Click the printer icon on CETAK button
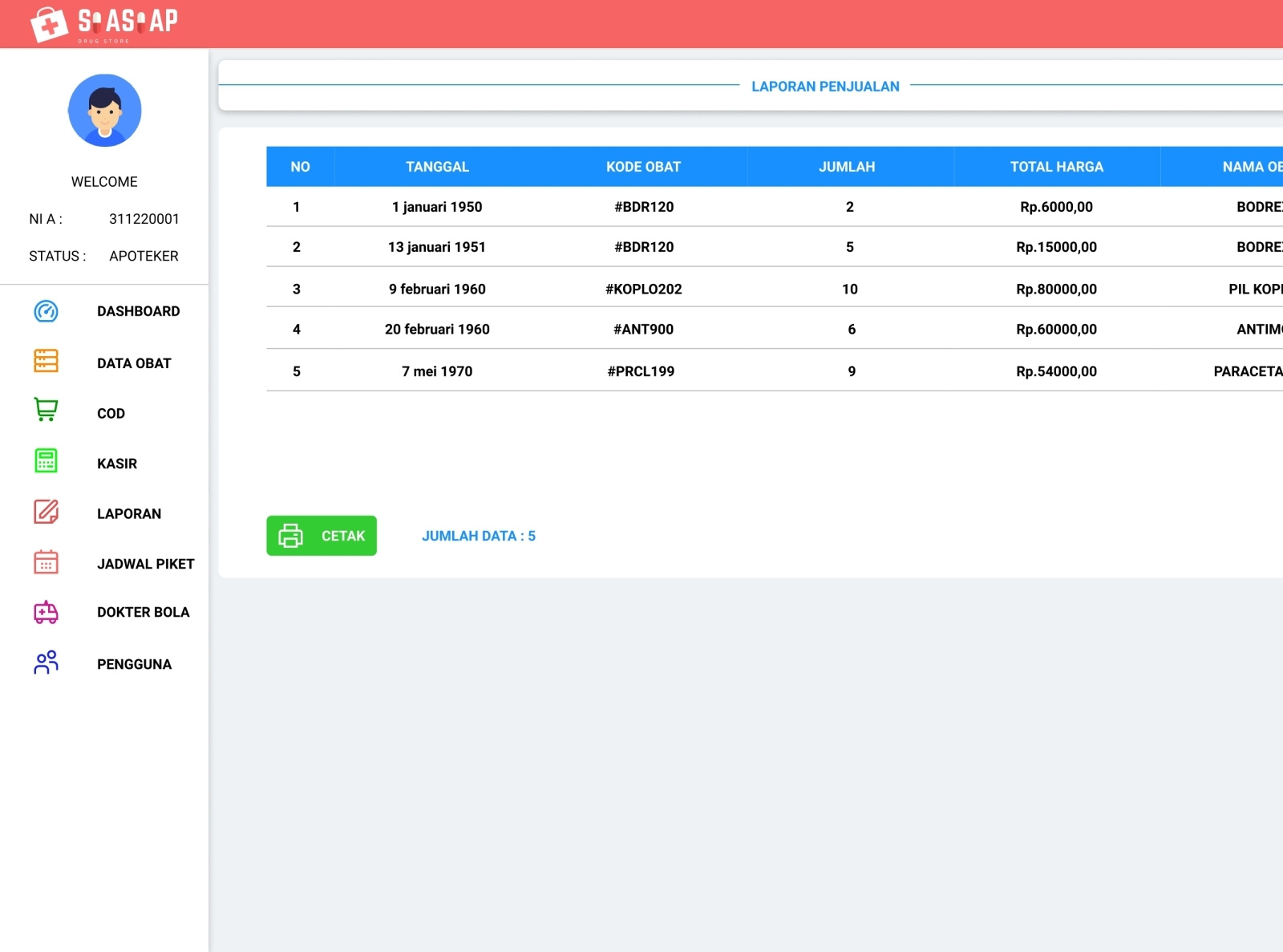Image resolution: width=1283 pixels, height=952 pixels. pyautogui.click(x=292, y=536)
